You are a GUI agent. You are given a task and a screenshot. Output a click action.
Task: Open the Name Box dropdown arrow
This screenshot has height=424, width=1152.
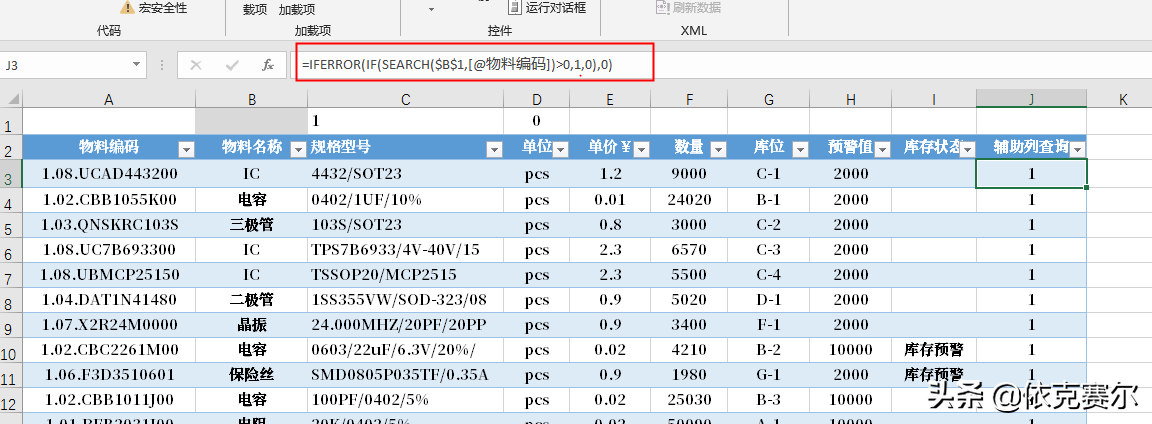click(x=137, y=65)
